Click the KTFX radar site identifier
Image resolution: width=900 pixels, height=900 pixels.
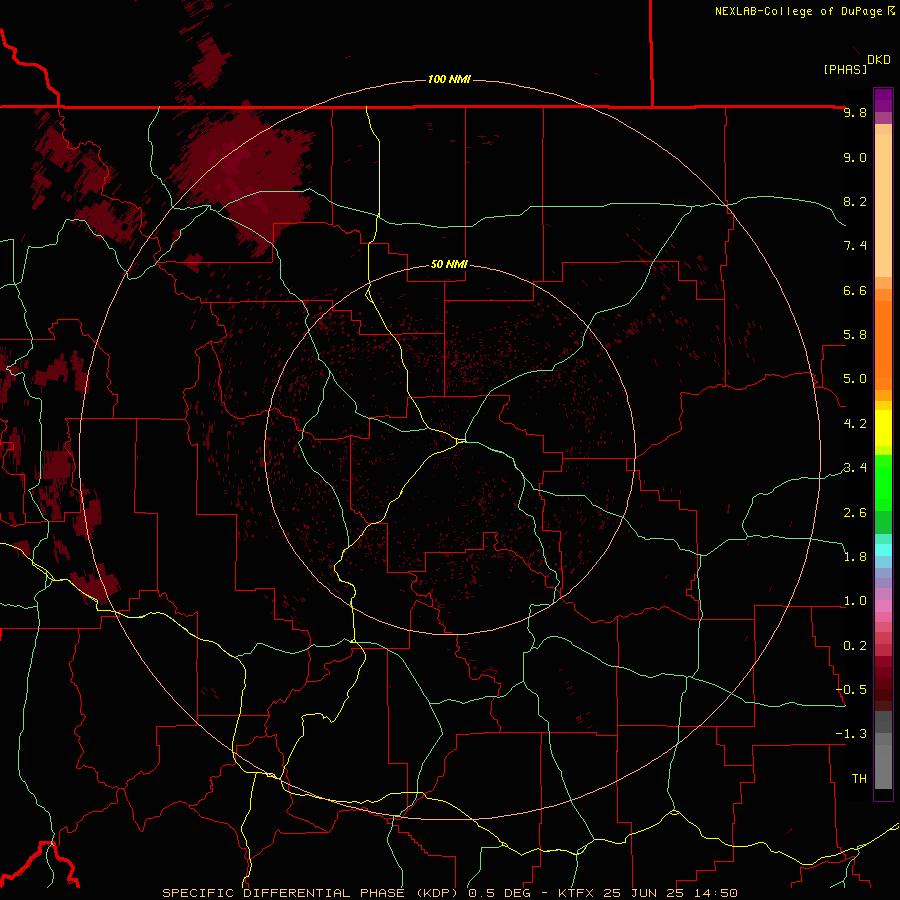point(577,893)
